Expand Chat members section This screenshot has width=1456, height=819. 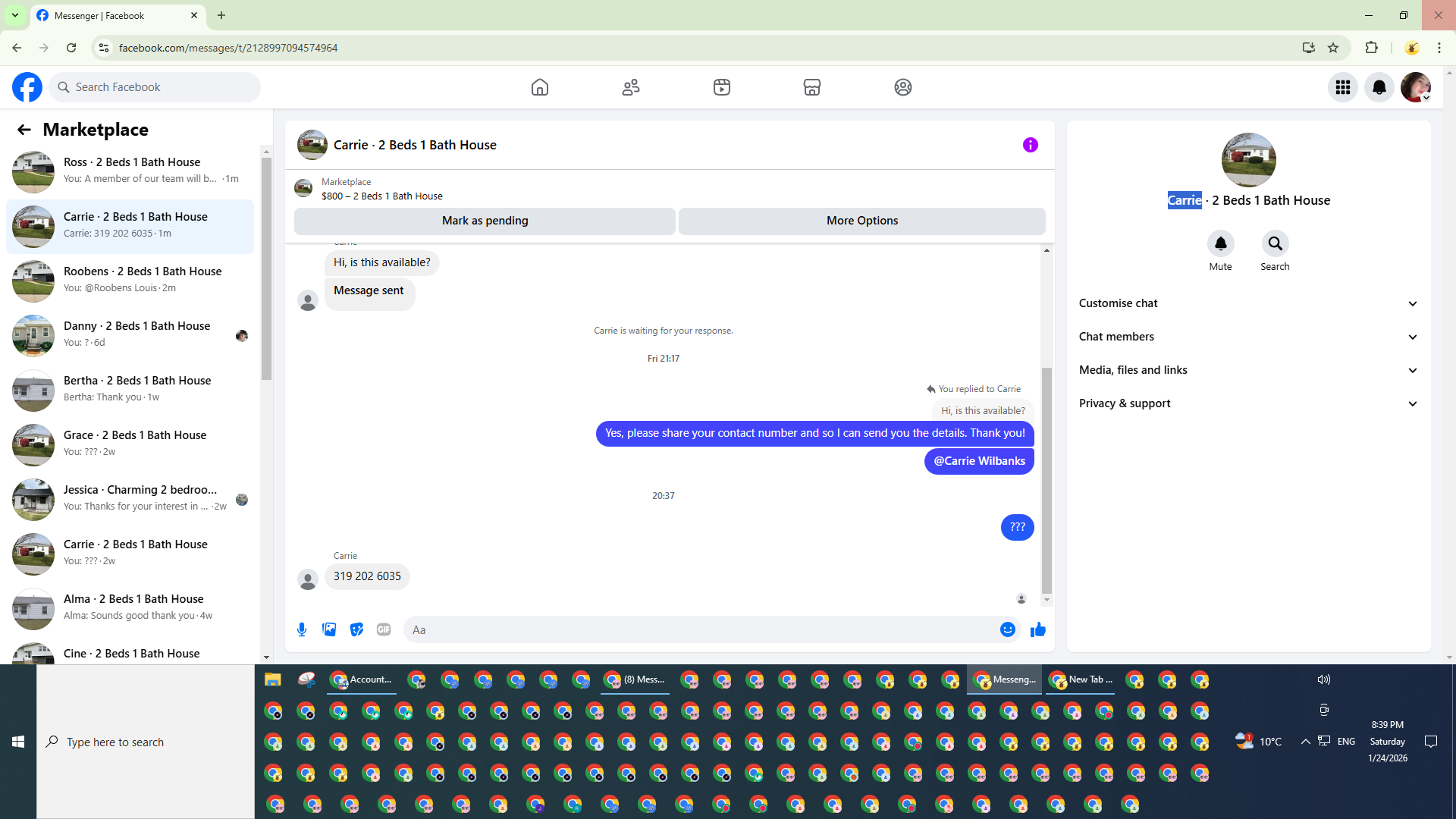coord(1248,337)
